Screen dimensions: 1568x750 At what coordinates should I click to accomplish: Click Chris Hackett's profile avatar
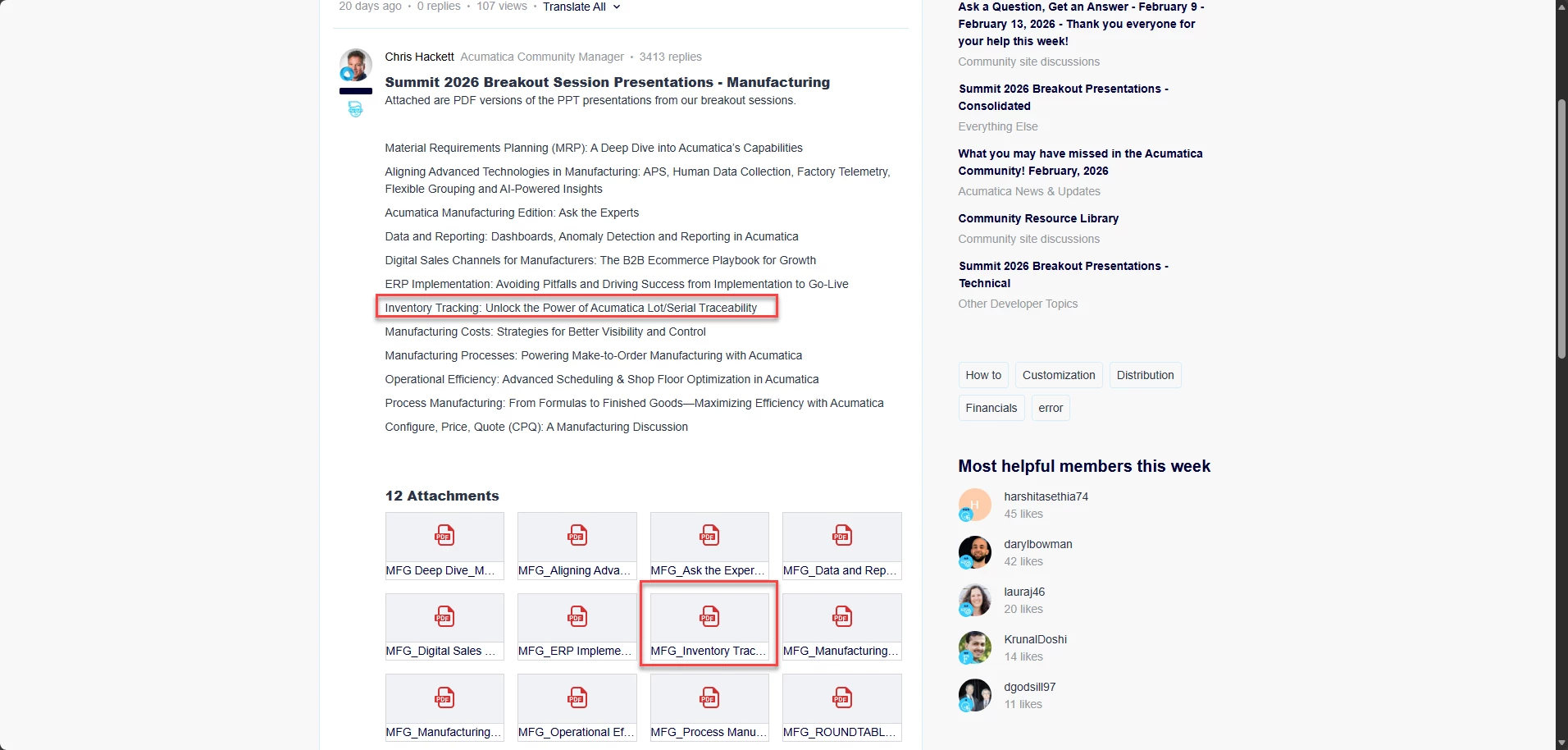[356, 64]
